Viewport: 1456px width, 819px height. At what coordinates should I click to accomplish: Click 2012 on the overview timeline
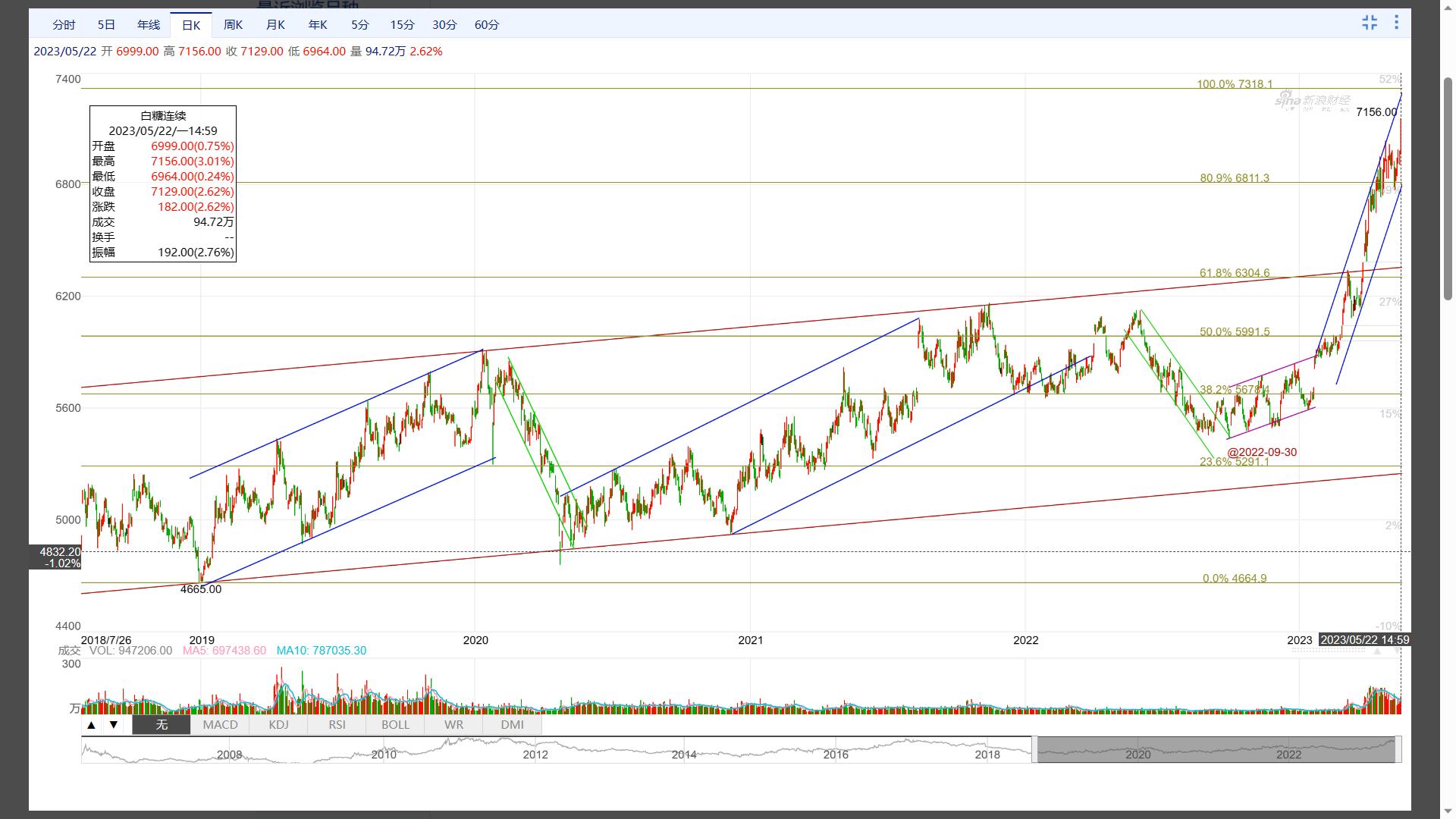[x=535, y=755]
